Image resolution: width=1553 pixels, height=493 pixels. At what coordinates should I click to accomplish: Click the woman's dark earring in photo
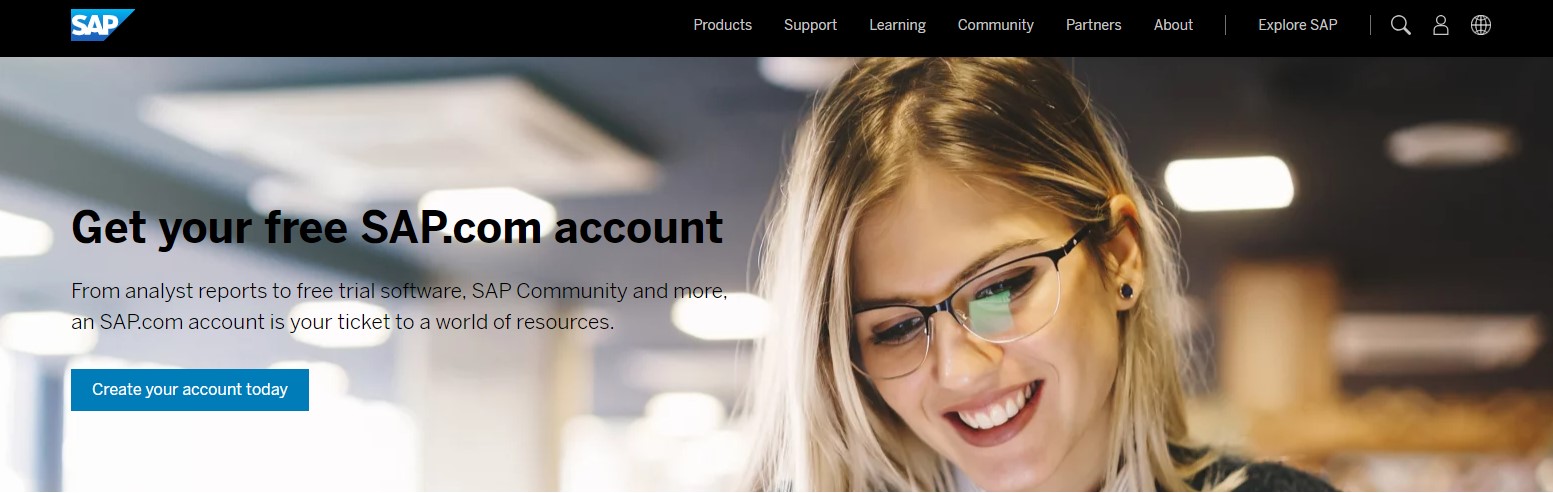click(x=1126, y=291)
